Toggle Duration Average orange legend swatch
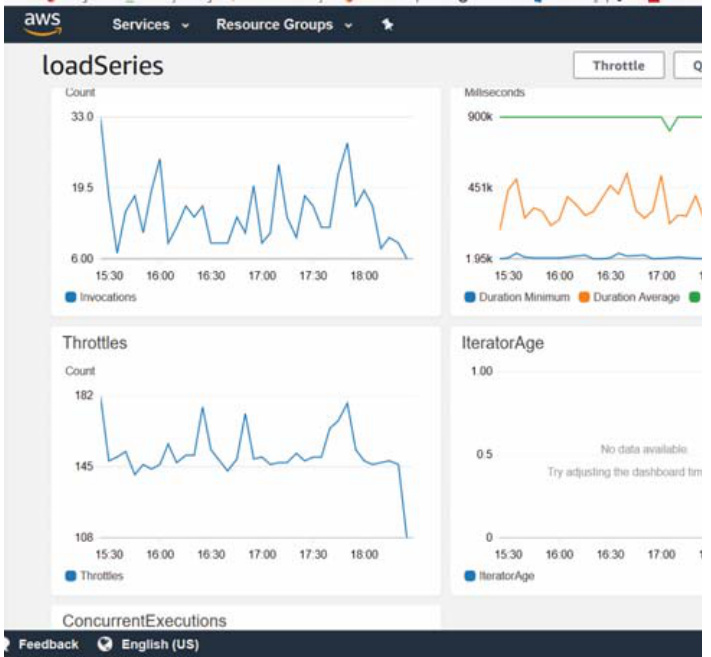Image resolution: width=711 pixels, height=657 pixels. (584, 297)
